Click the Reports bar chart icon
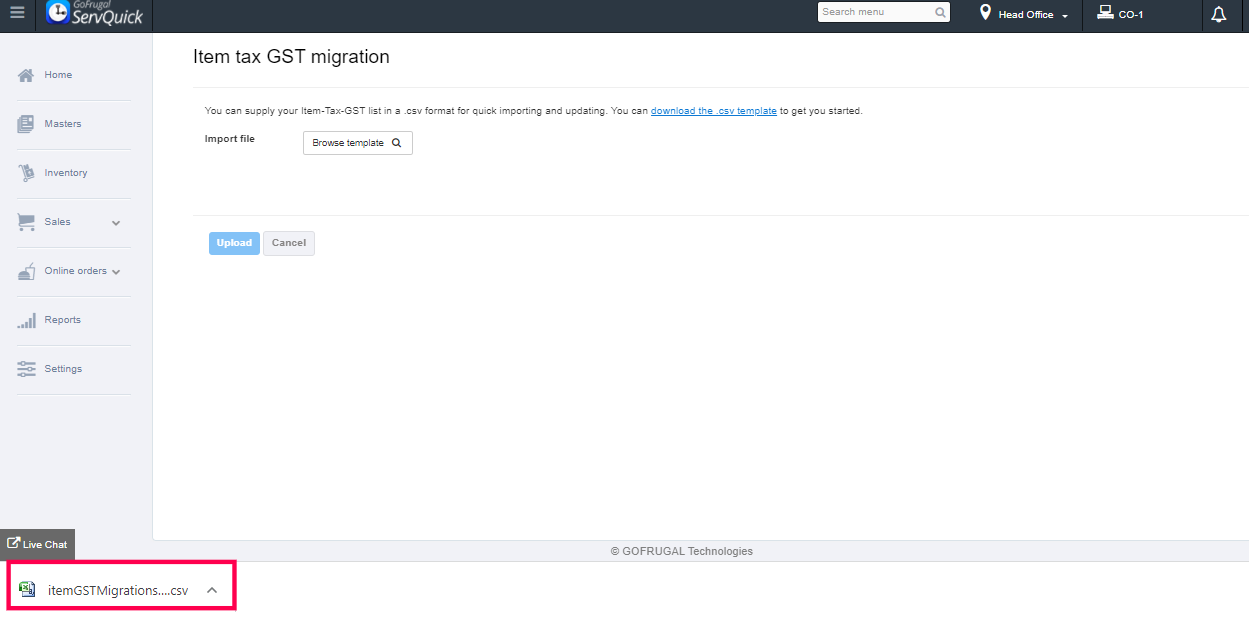 pos(26,320)
